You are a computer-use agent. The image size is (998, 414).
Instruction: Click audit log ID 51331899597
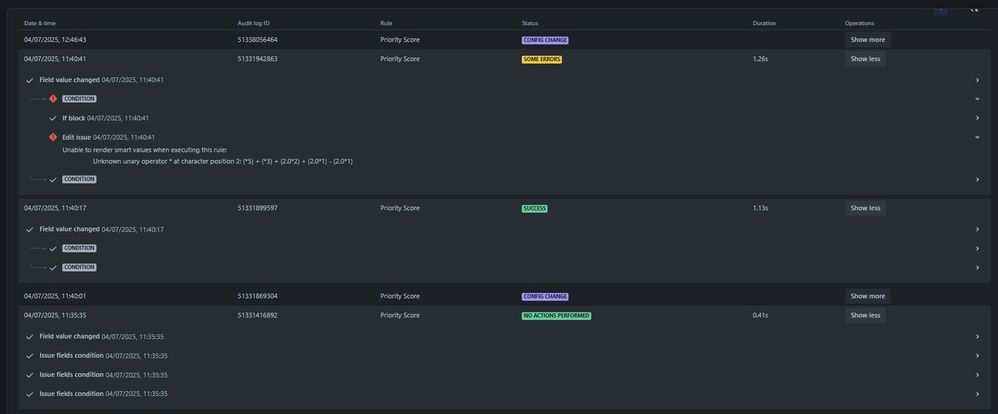point(257,208)
